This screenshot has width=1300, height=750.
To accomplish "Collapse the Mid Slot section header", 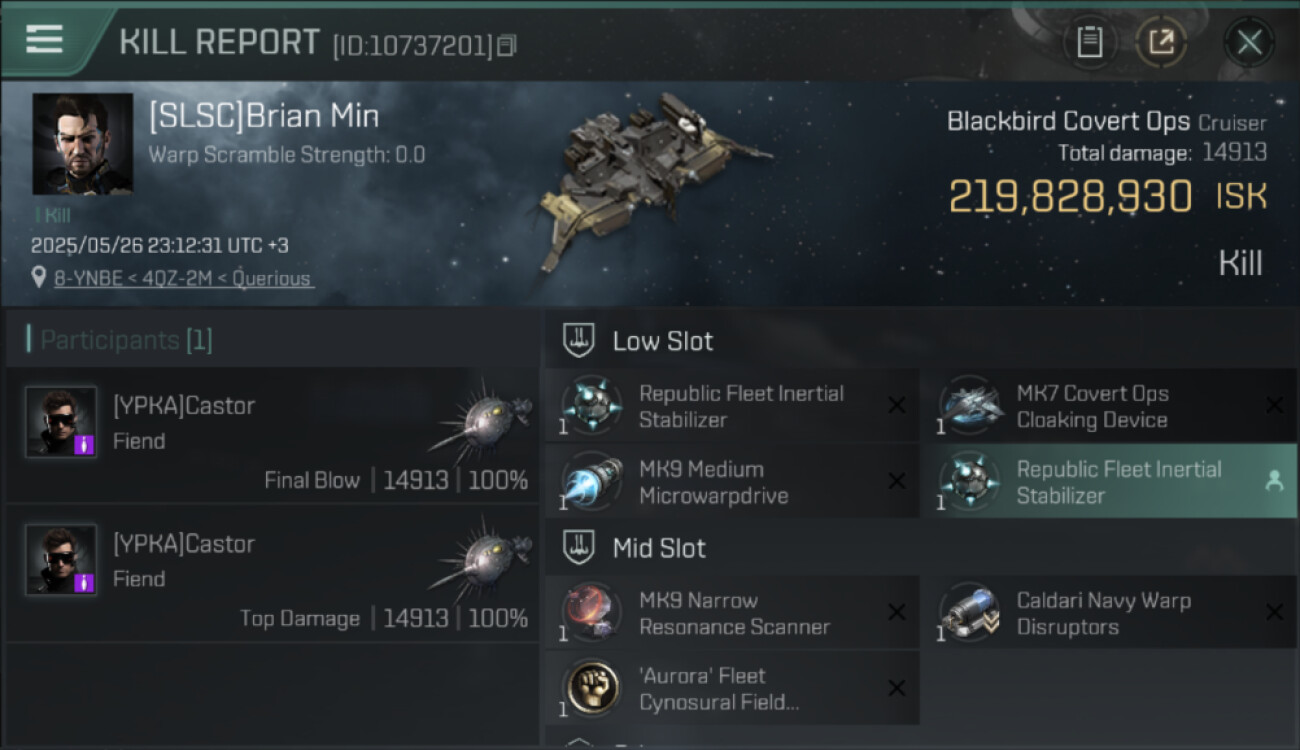I will pos(658,548).
